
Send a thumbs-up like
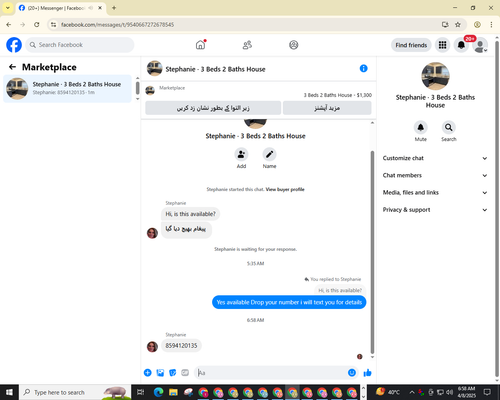367,373
